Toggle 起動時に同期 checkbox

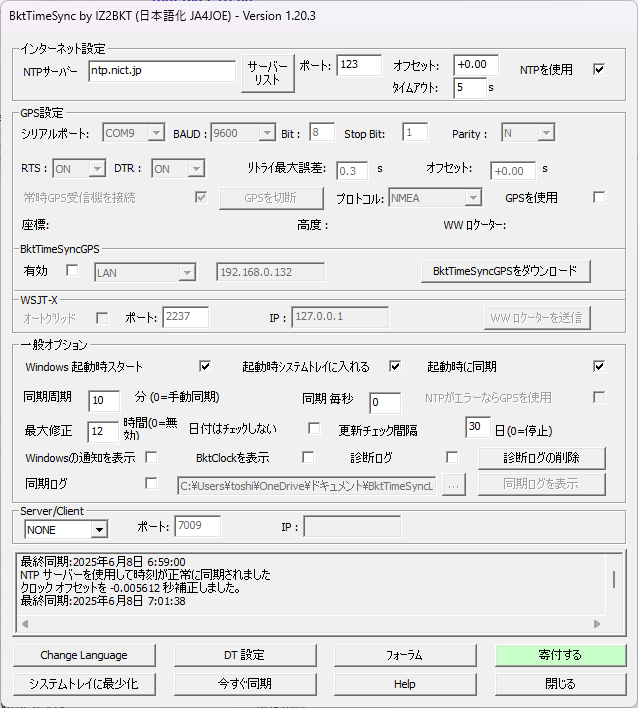pyautogui.click(x=599, y=366)
